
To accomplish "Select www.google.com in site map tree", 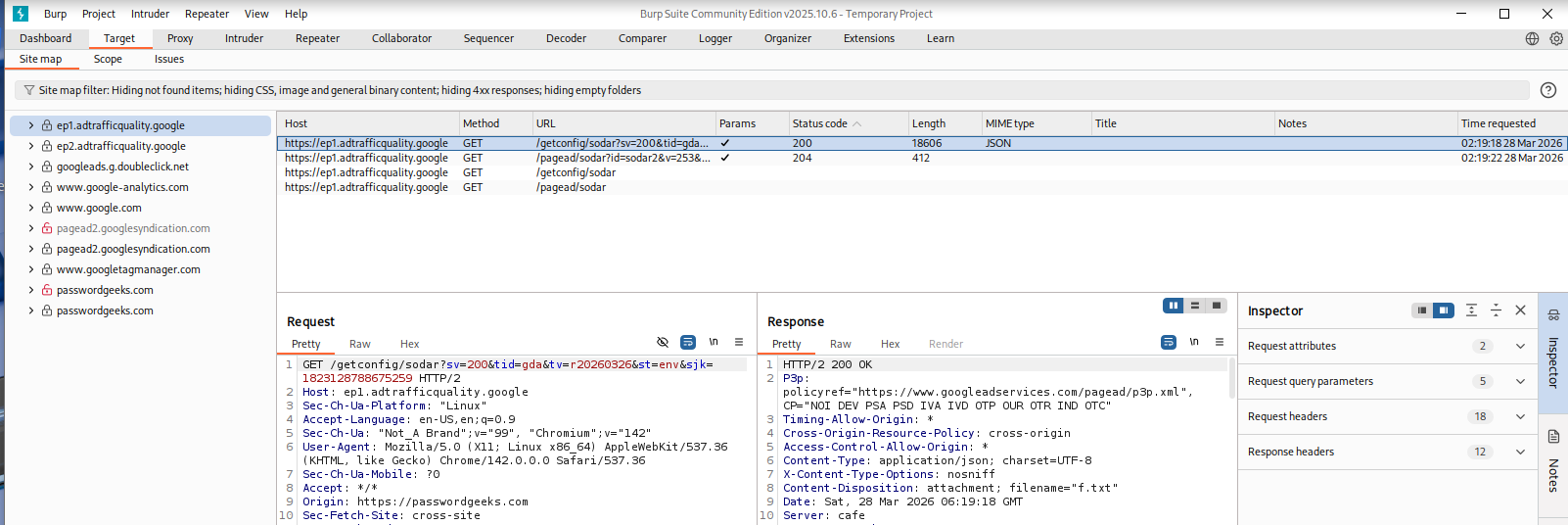I will pos(99,208).
